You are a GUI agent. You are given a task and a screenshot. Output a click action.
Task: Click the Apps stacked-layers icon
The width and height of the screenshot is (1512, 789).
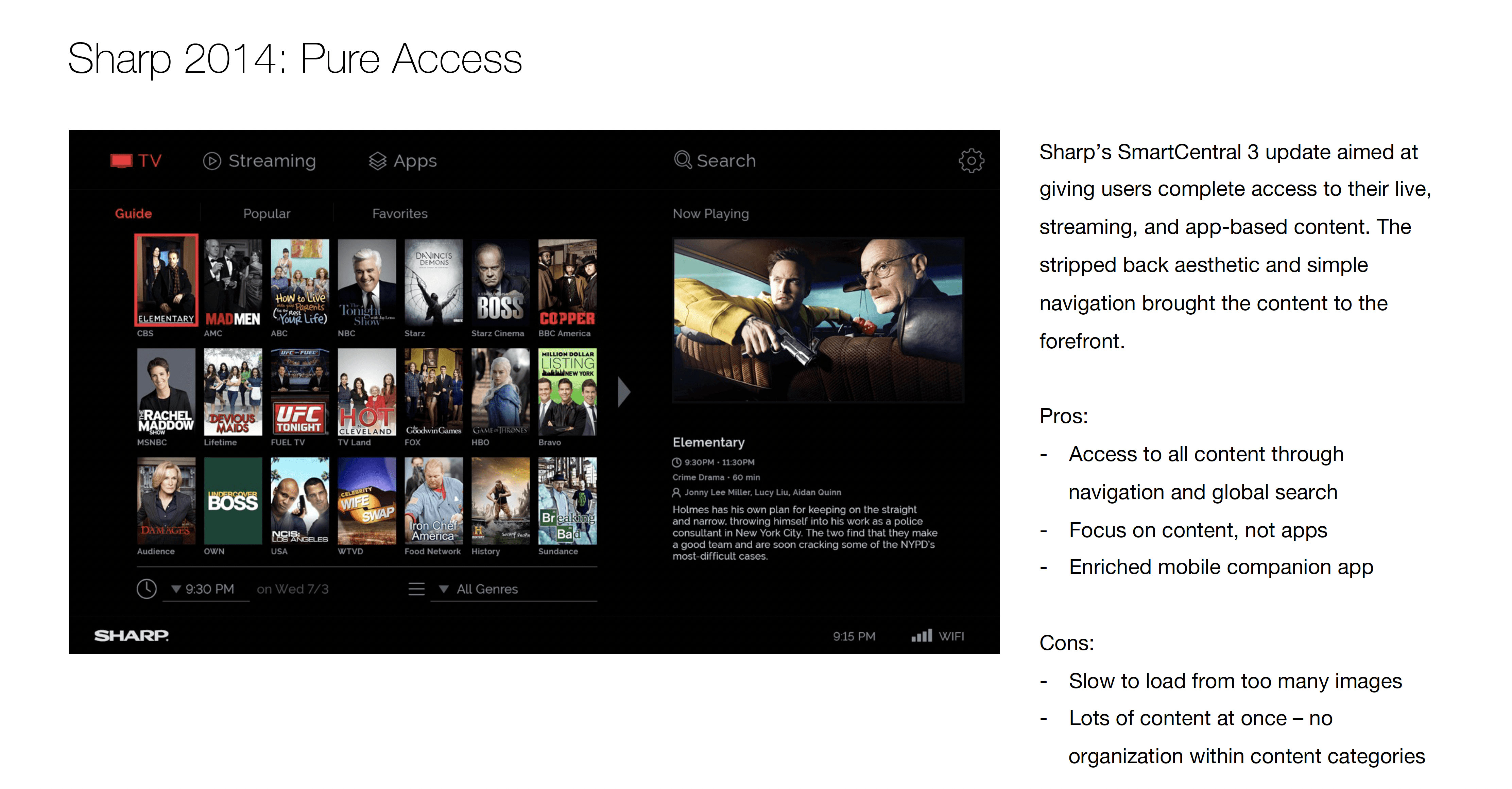pos(377,161)
